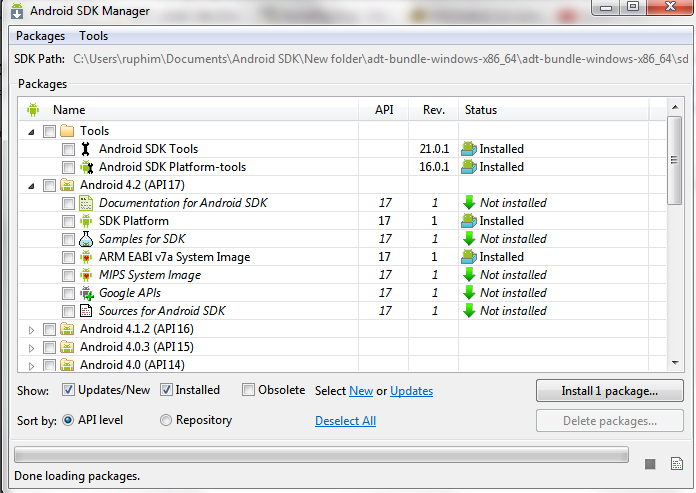Enable the Obsolete show checkbox
Screen dimensions: 696x493
pos(248,390)
